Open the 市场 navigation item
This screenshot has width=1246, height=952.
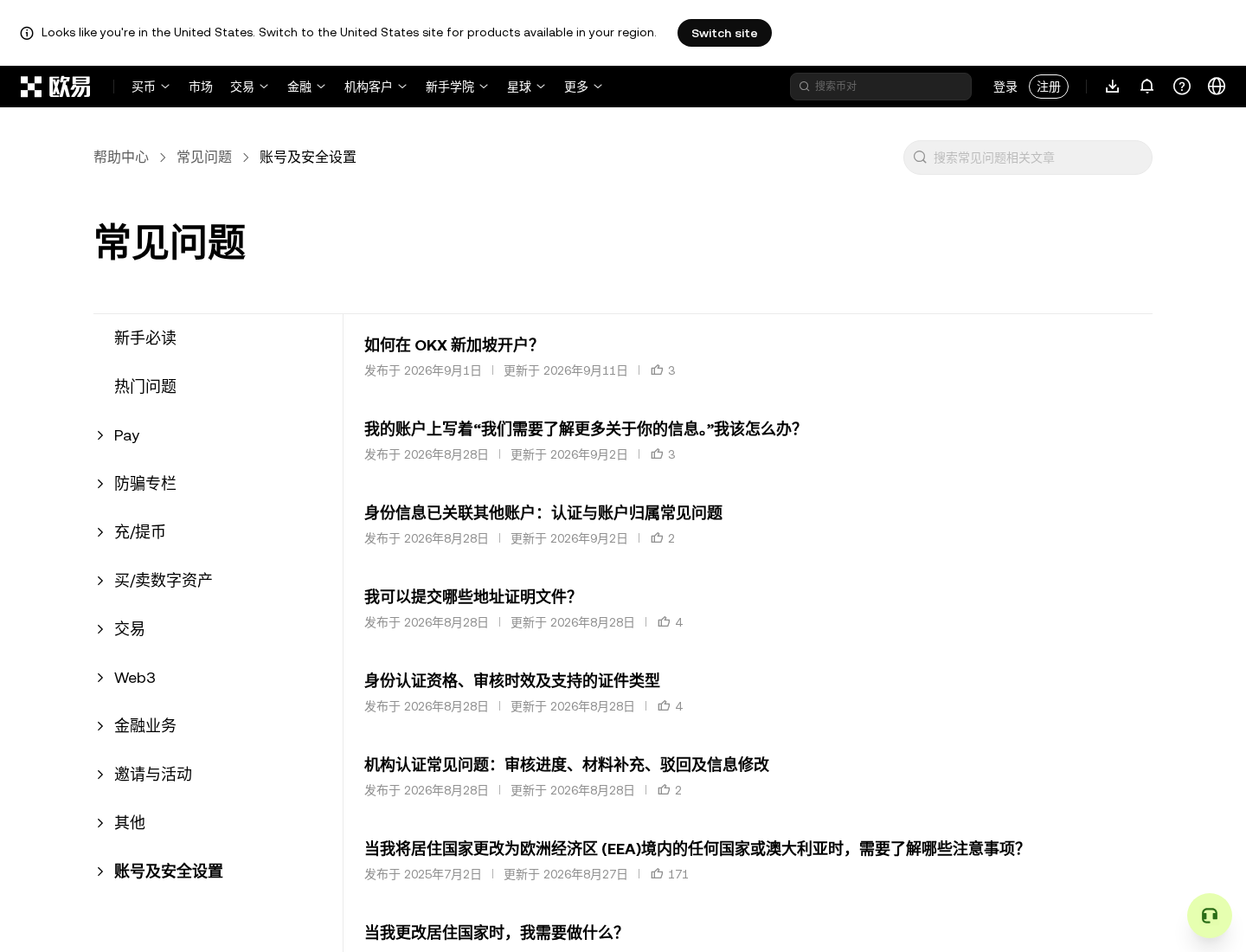(x=201, y=87)
